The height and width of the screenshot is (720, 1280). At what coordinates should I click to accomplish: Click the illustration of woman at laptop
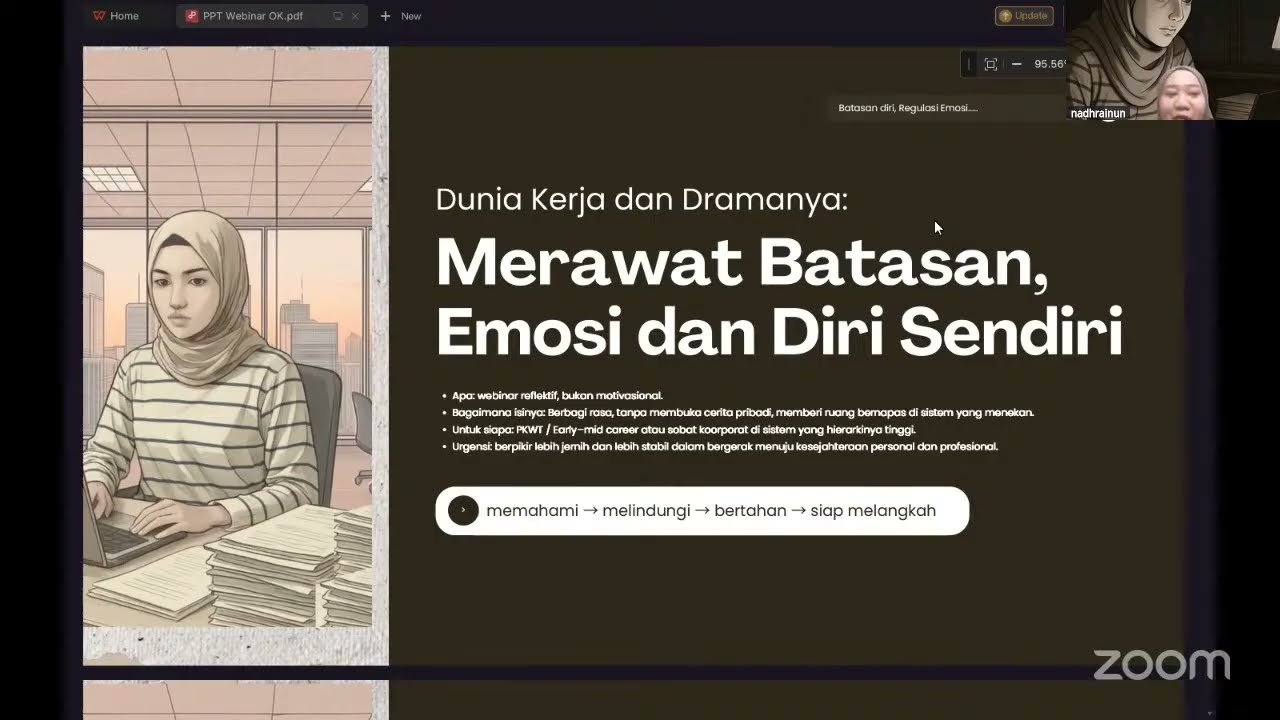pyautogui.click(x=228, y=337)
